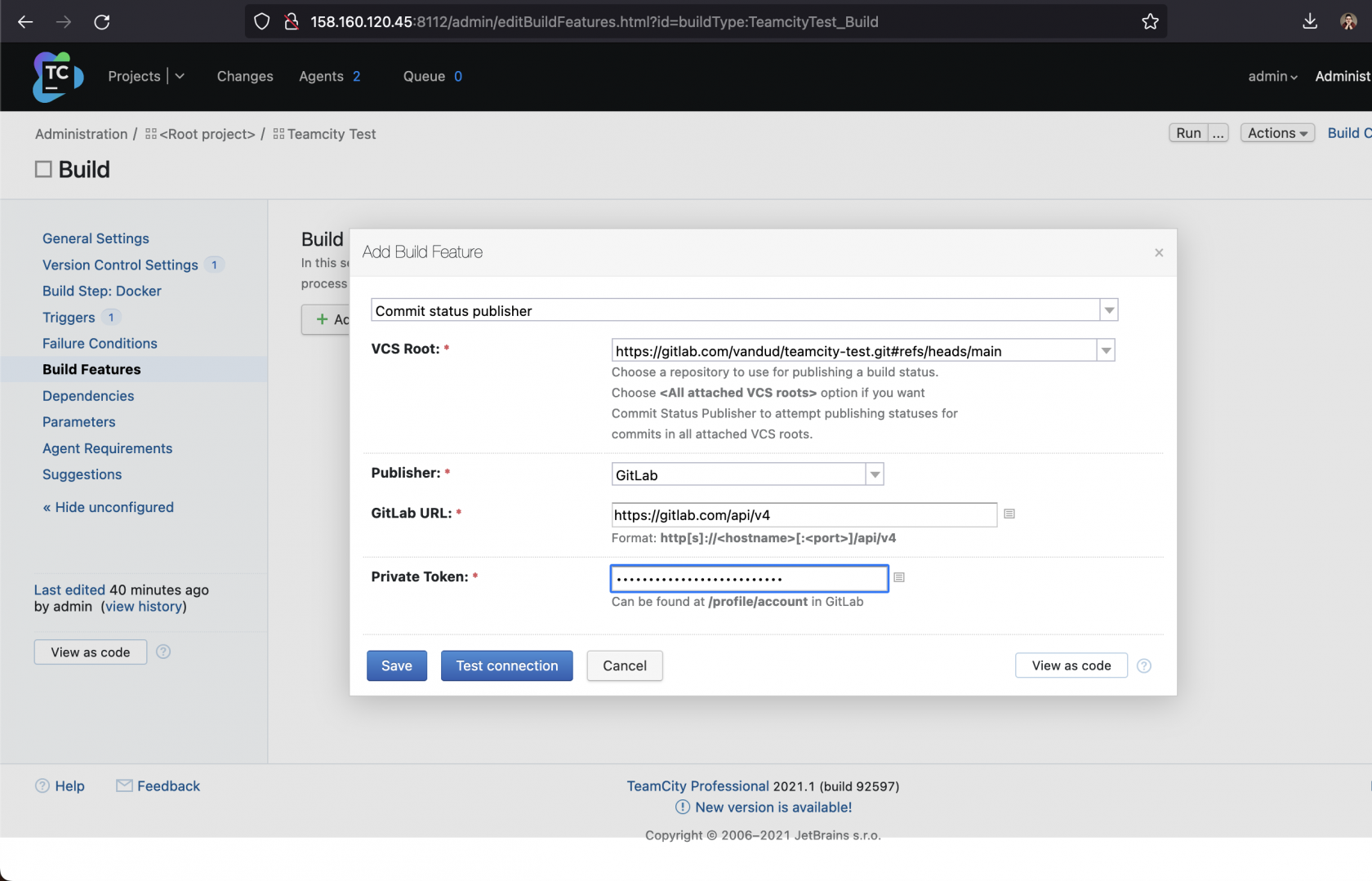Click the Root project grid icon in breadcrumb
1372x881 pixels.
click(151, 134)
